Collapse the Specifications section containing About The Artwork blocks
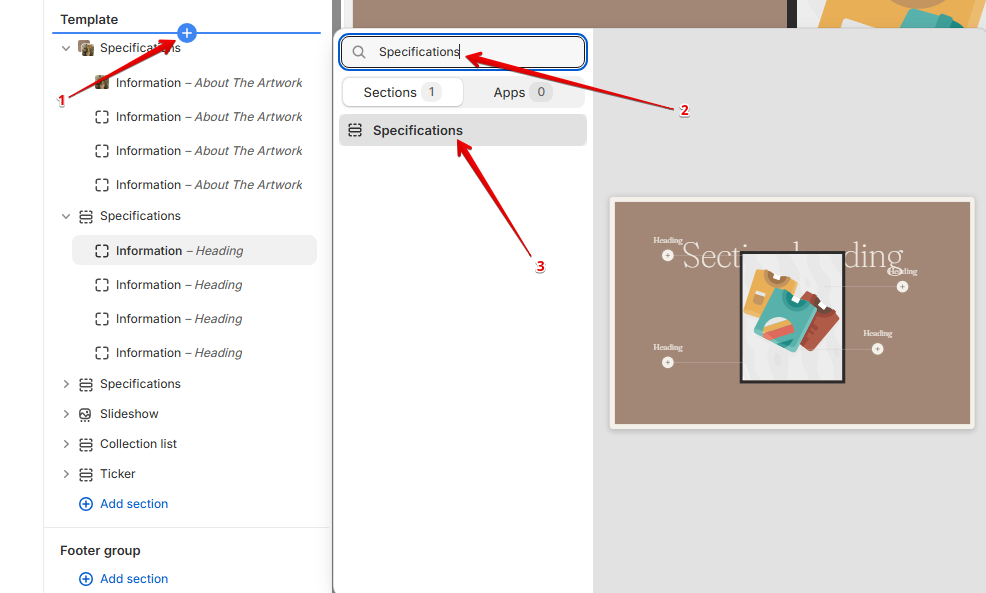Screen dimensions: 986x593 pyautogui.click(x=66, y=48)
